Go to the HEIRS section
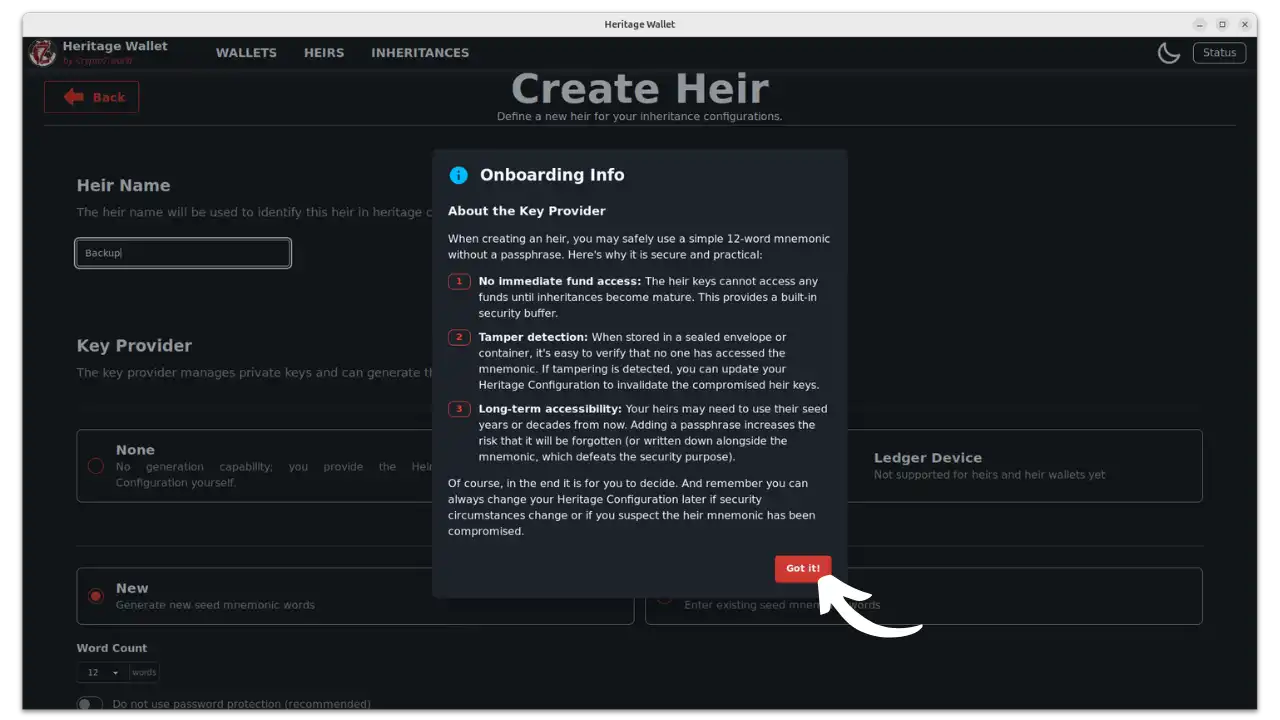Viewport: 1280px width, 720px height. 324,53
